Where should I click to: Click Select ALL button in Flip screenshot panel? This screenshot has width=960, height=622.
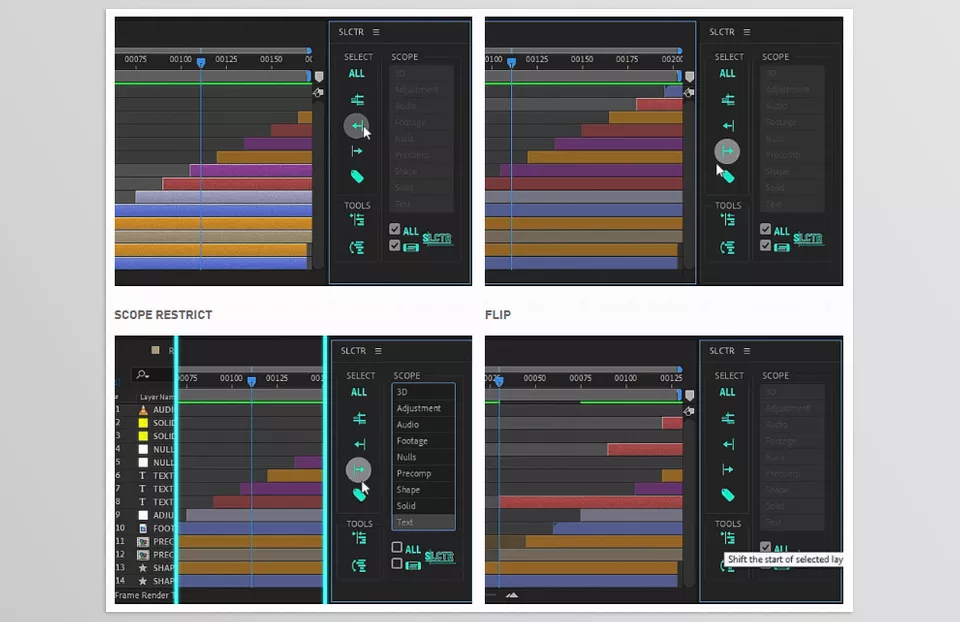coord(727,392)
